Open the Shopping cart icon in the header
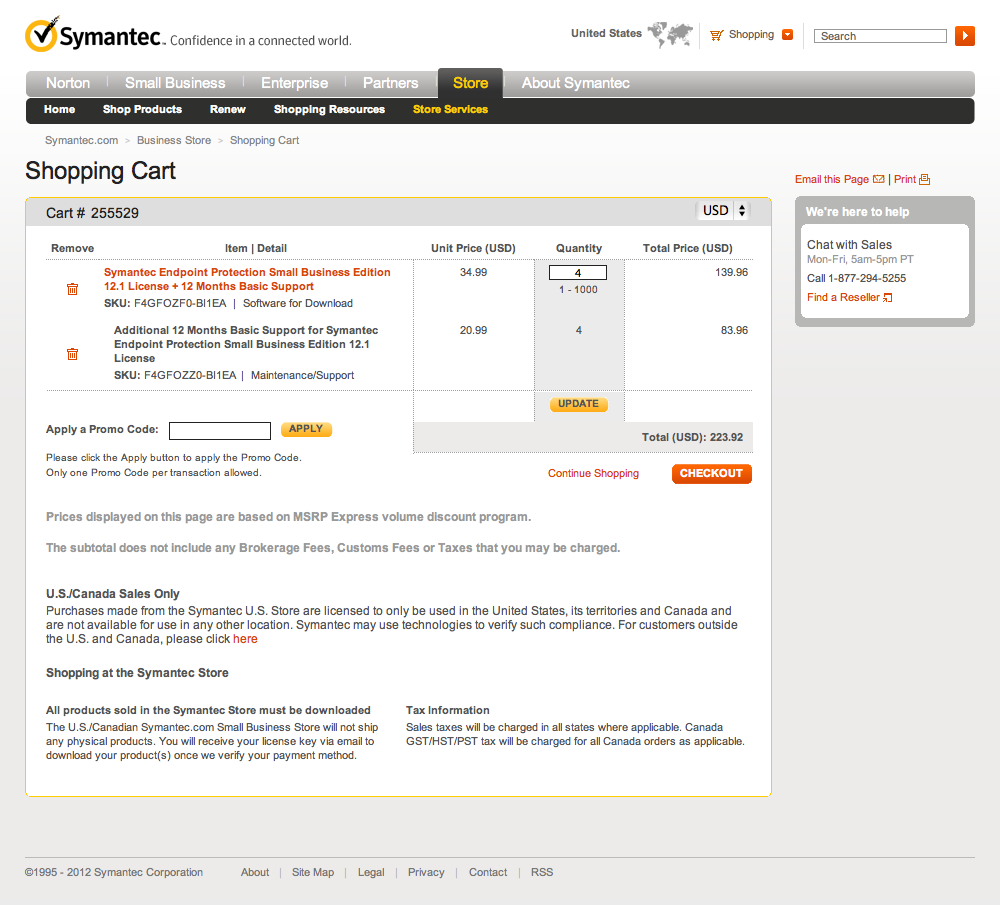 coord(716,34)
